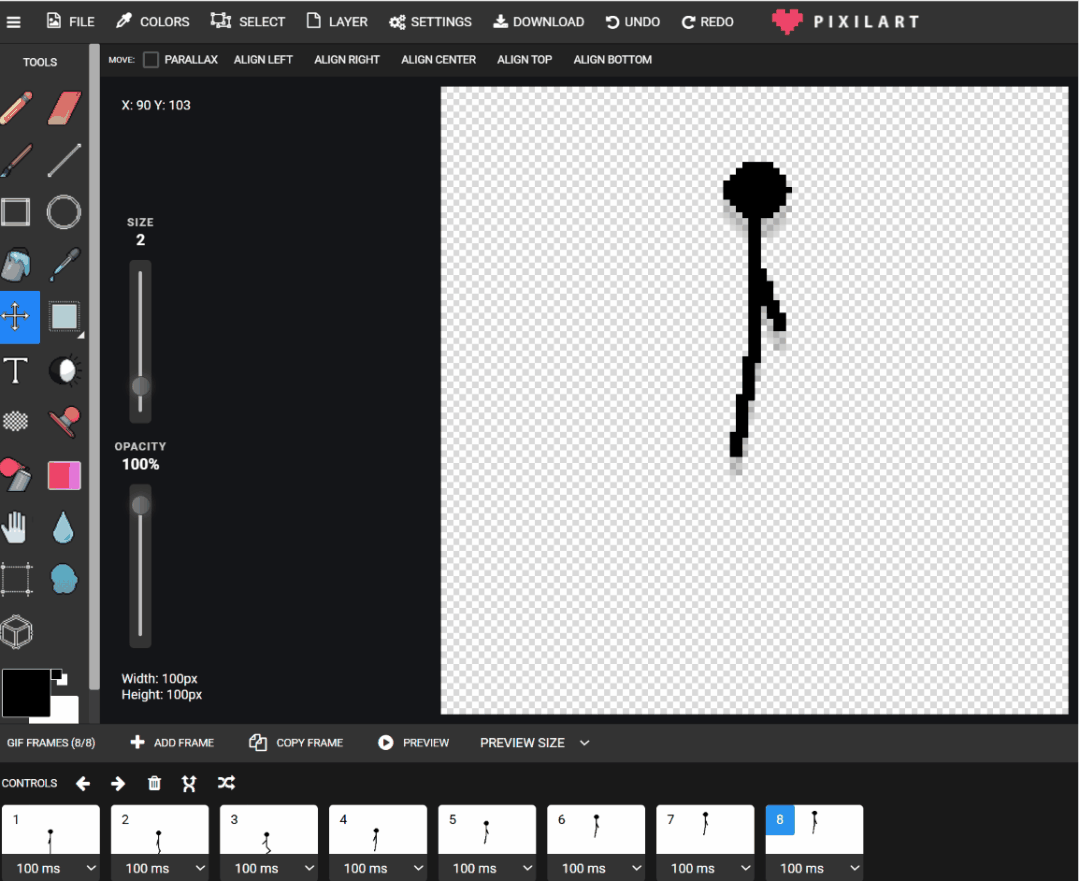Click Copy Frame button
1079x881 pixels.
tap(296, 743)
